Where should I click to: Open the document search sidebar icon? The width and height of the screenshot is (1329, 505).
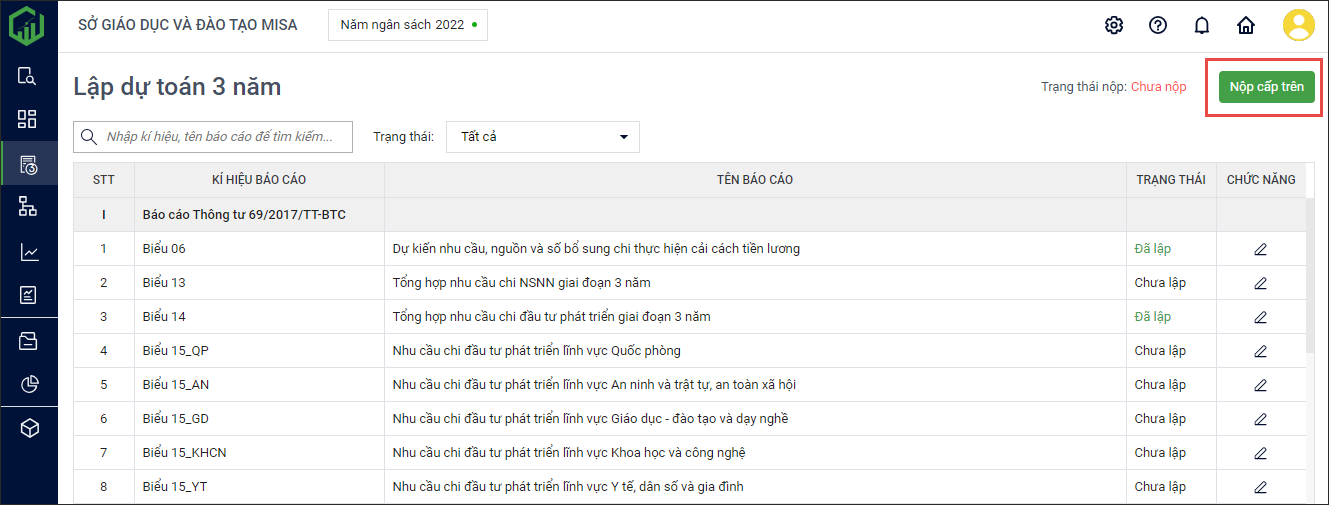pyautogui.click(x=28, y=76)
